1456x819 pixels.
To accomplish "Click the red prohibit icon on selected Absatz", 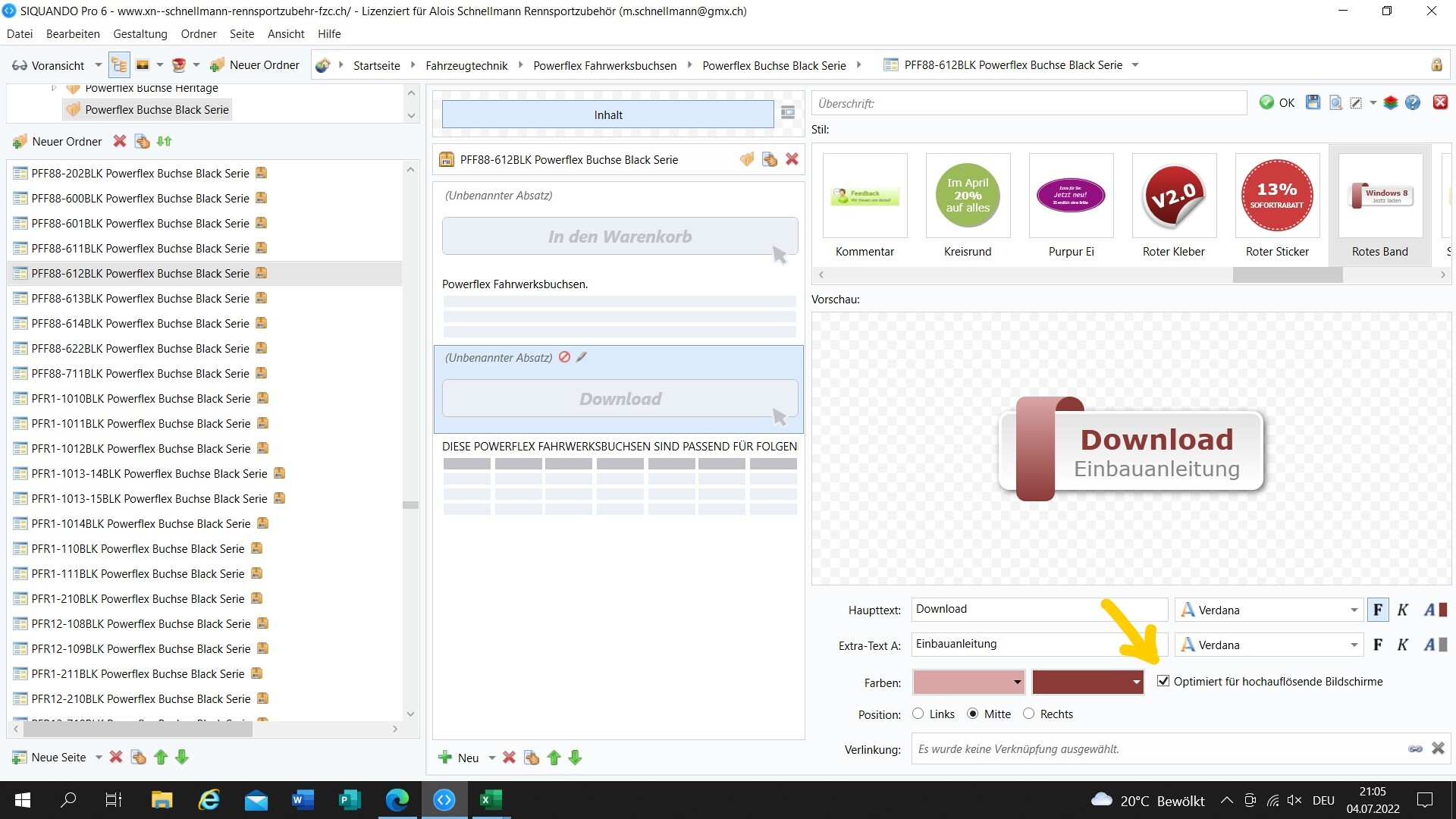I will (564, 357).
